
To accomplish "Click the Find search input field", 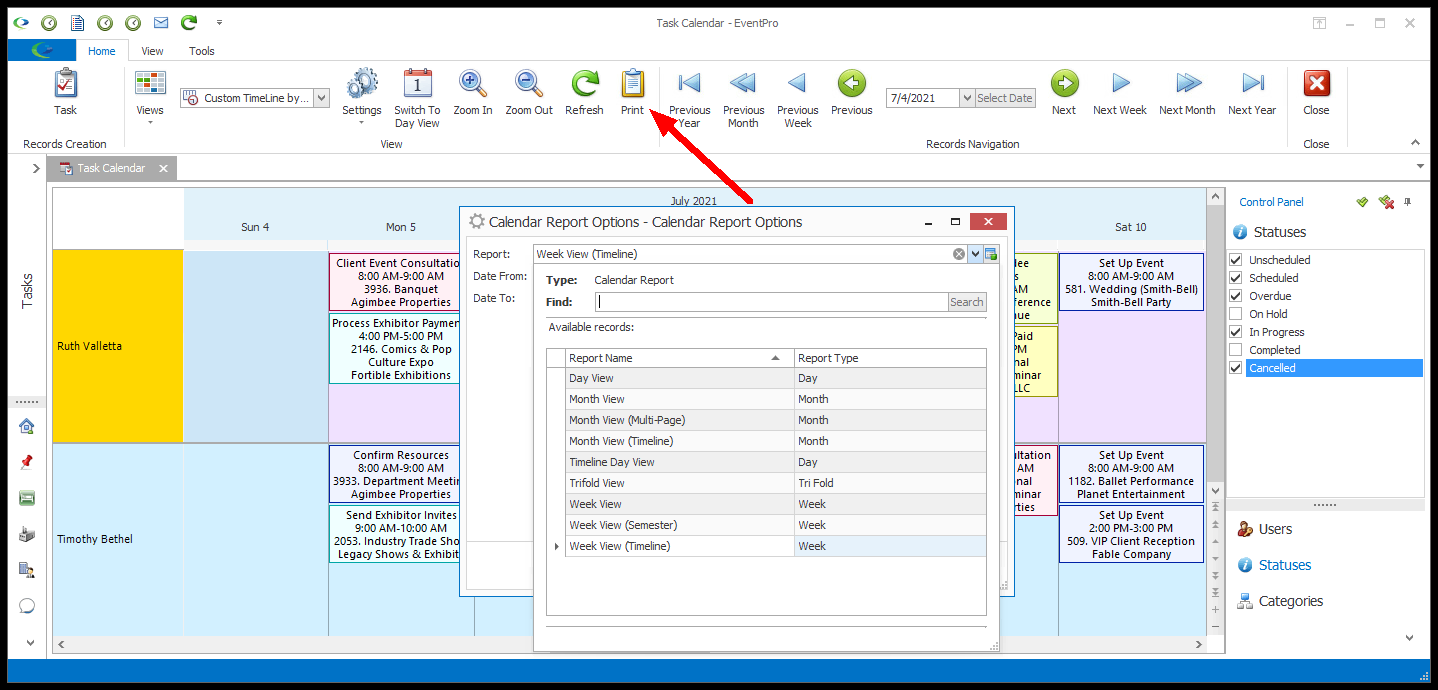I will click(772, 302).
